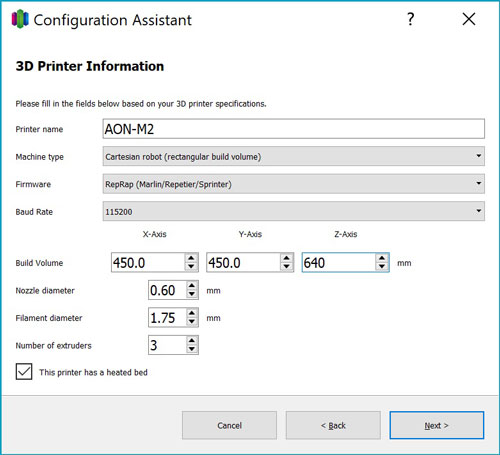Click the Nozzle diameter value field
The height and width of the screenshot is (455, 500).
click(167, 290)
